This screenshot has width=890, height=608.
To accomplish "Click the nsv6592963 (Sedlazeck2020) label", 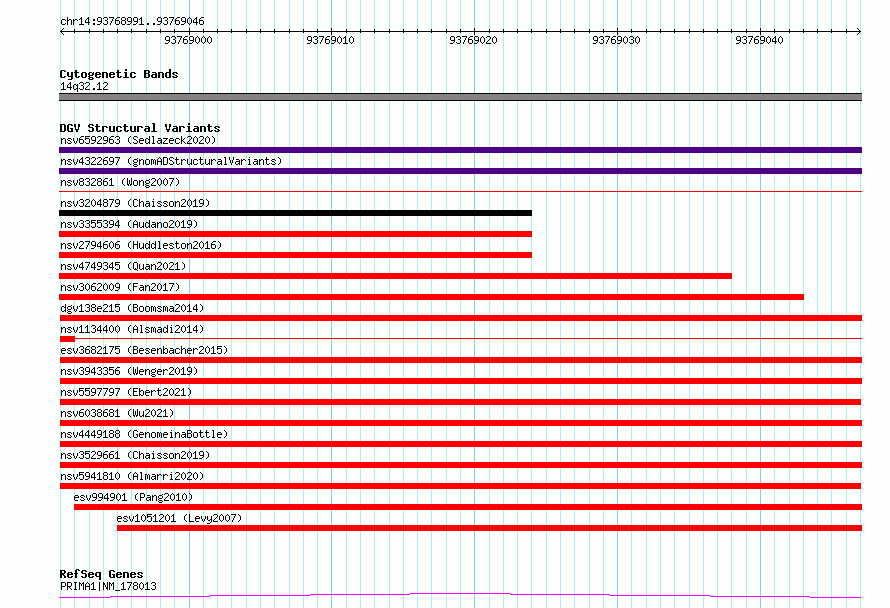I will pyautogui.click(x=138, y=140).
